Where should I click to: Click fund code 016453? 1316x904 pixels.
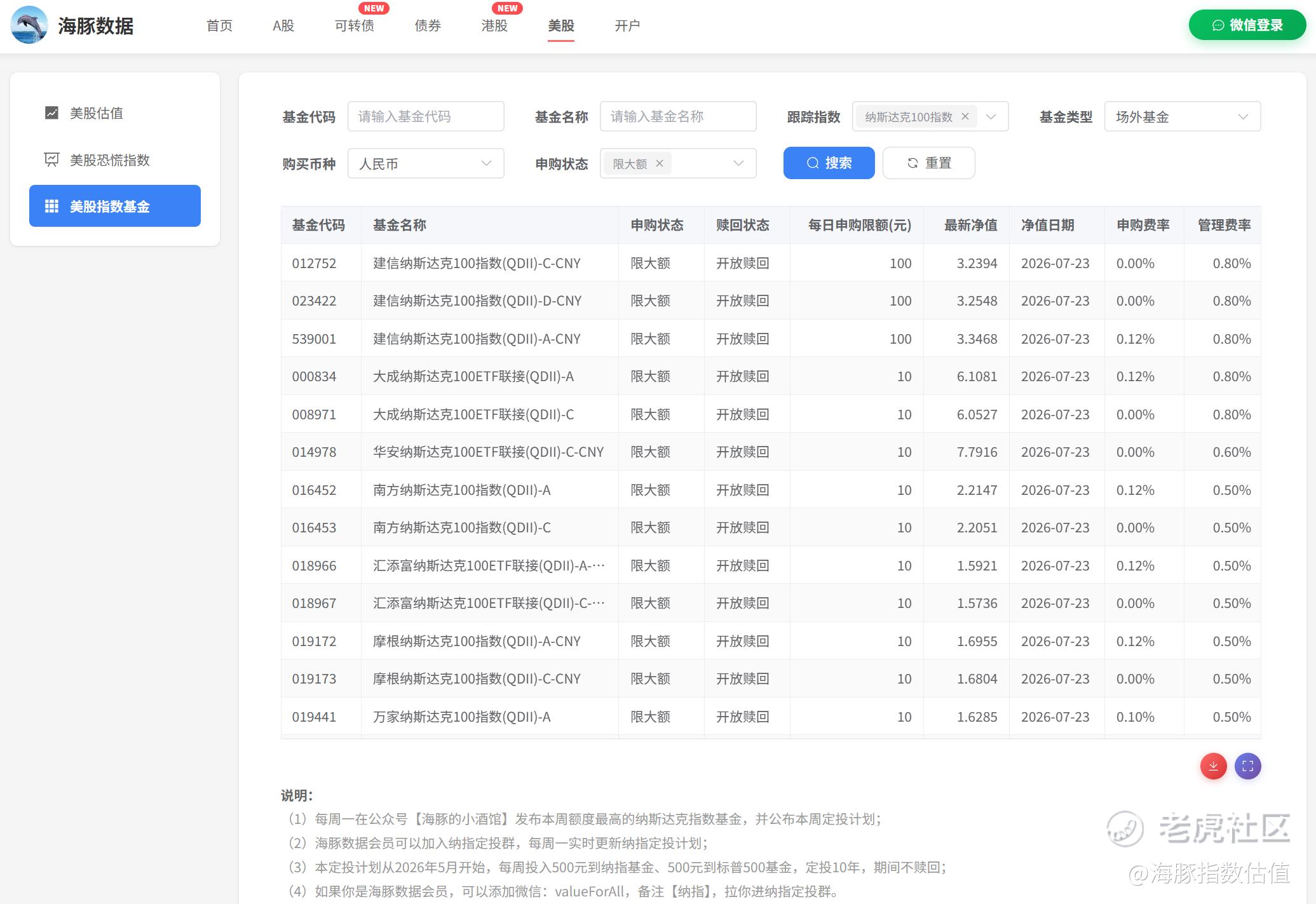pyautogui.click(x=314, y=527)
